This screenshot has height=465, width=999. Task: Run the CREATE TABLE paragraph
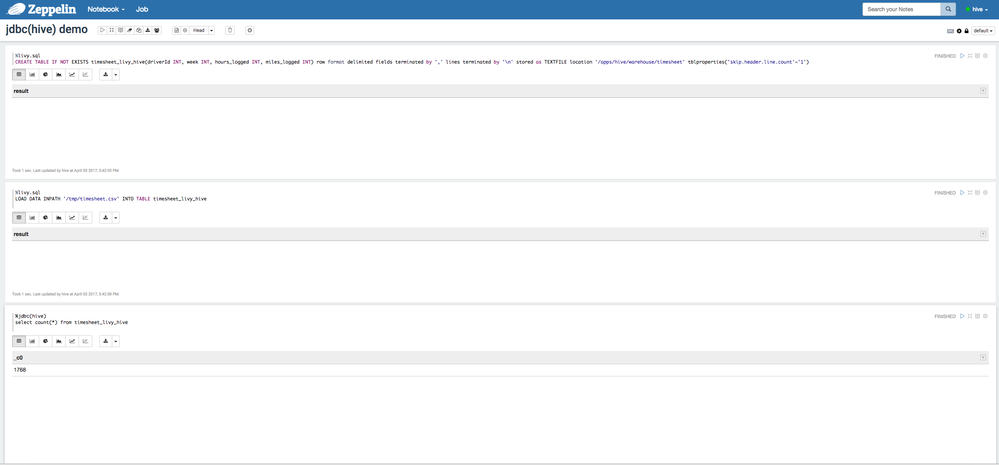click(962, 55)
